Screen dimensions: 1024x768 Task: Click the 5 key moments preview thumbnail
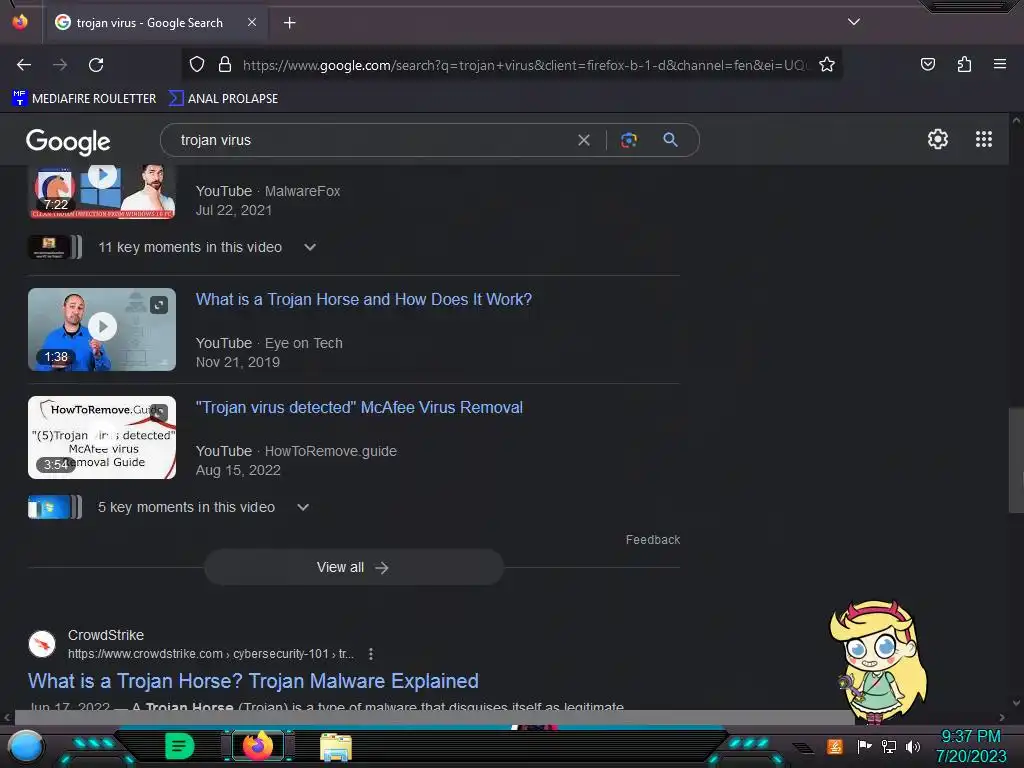coord(55,507)
